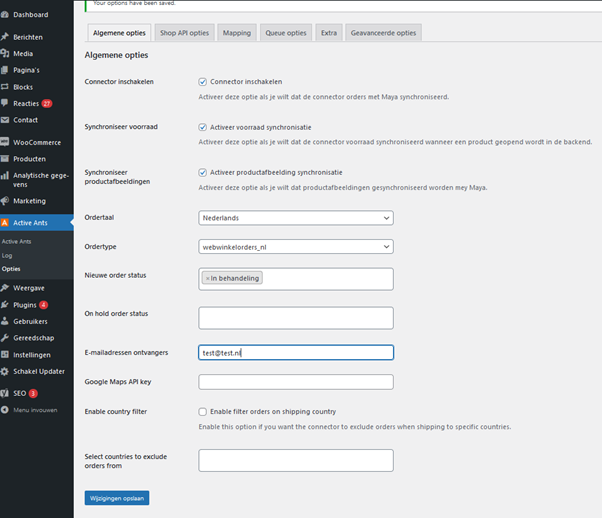Viewport: 602px width, 518px height.
Task: Open the Ordertaal dropdown showing Nederlands
Action: 296,217
